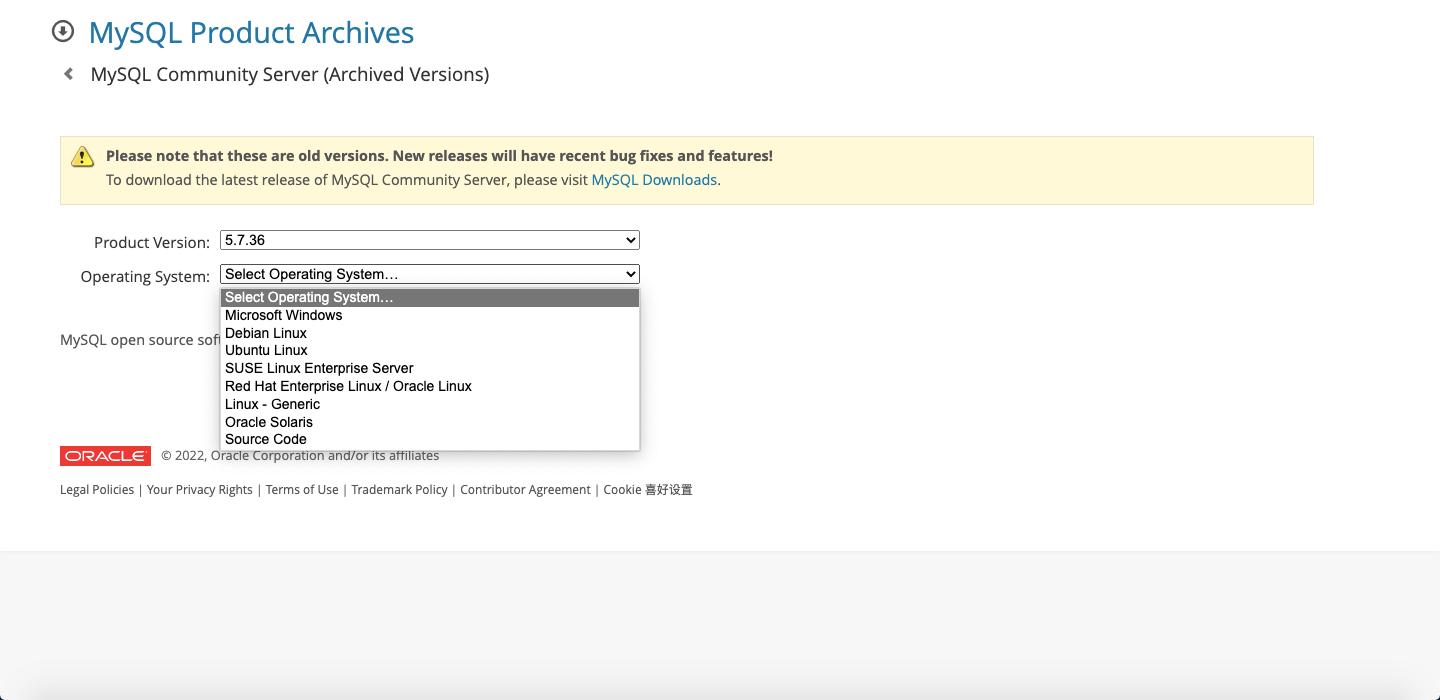Select Red Hat Enterprise Linux / Oracle Linux
The image size is (1440, 700).
point(430,386)
